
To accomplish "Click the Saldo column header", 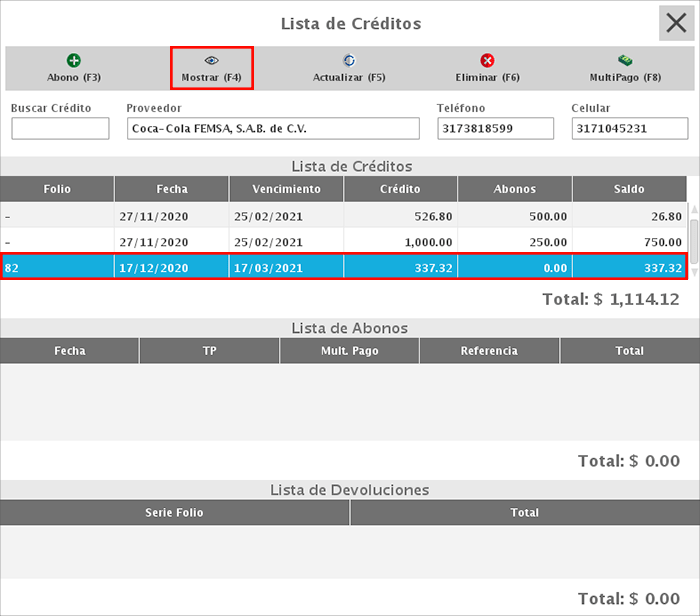I will tap(629, 189).
